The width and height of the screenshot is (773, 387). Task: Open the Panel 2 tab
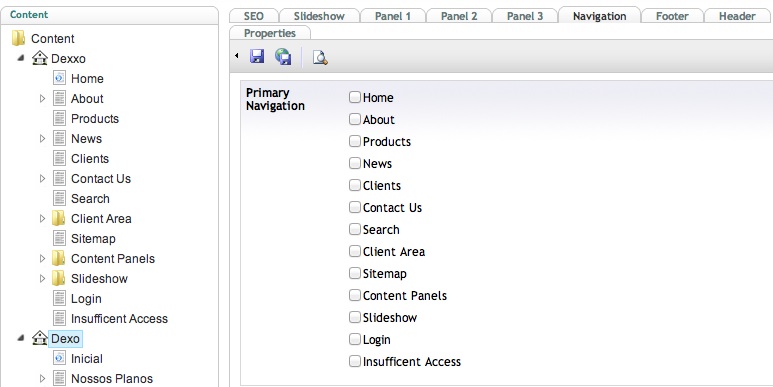tap(459, 16)
